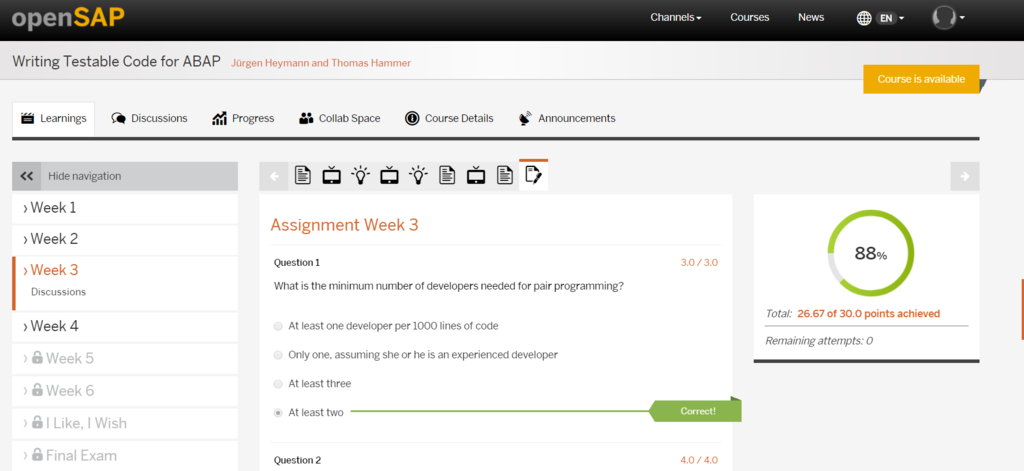Click 'Jürgen Heymann and Thomas Hammer' authors text
Viewport: 1024px width, 471px height.
pos(321,63)
